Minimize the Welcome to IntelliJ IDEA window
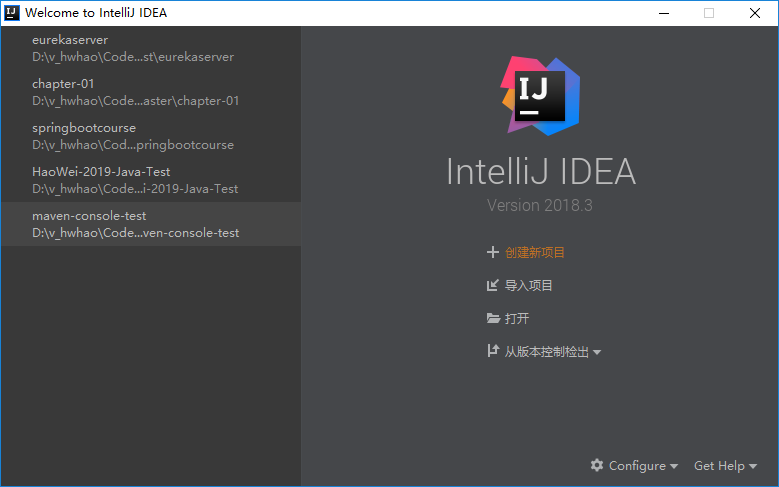Viewport: 779px width, 487px height. click(662, 13)
